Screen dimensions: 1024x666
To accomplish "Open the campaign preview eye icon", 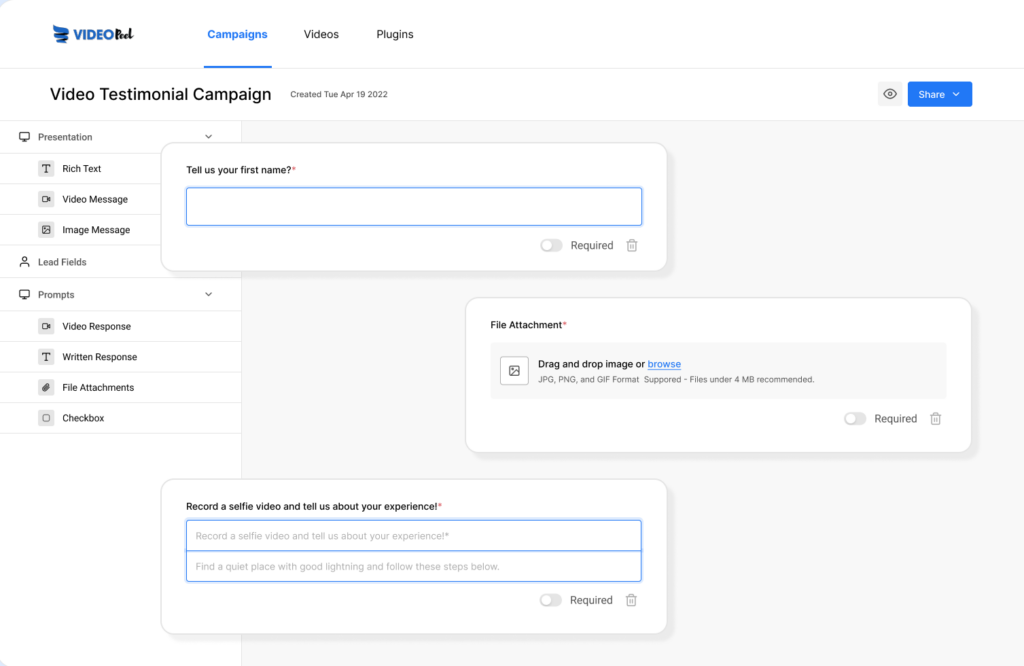I will click(890, 93).
